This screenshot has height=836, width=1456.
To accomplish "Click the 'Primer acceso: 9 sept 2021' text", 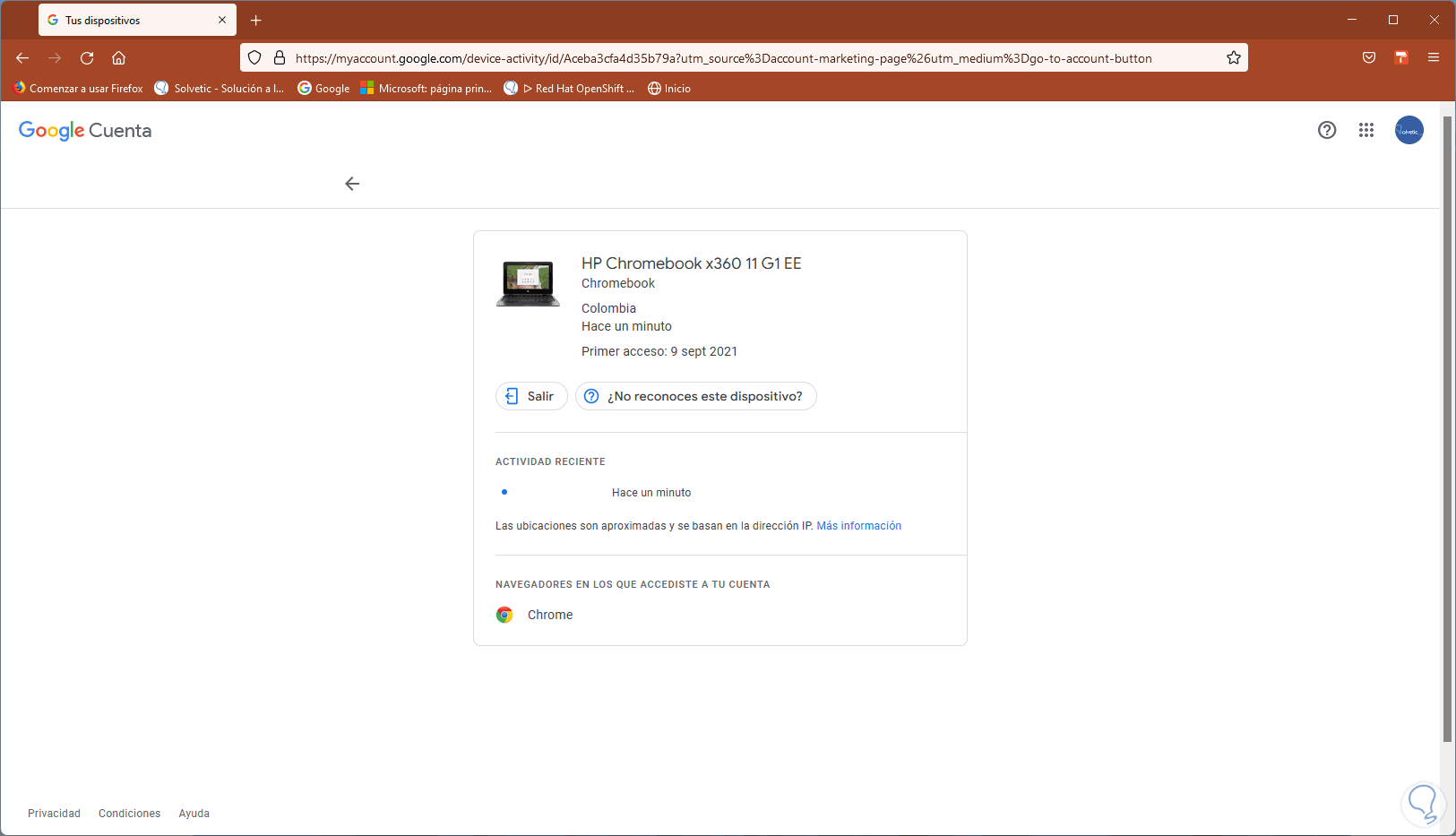I will tap(659, 351).
